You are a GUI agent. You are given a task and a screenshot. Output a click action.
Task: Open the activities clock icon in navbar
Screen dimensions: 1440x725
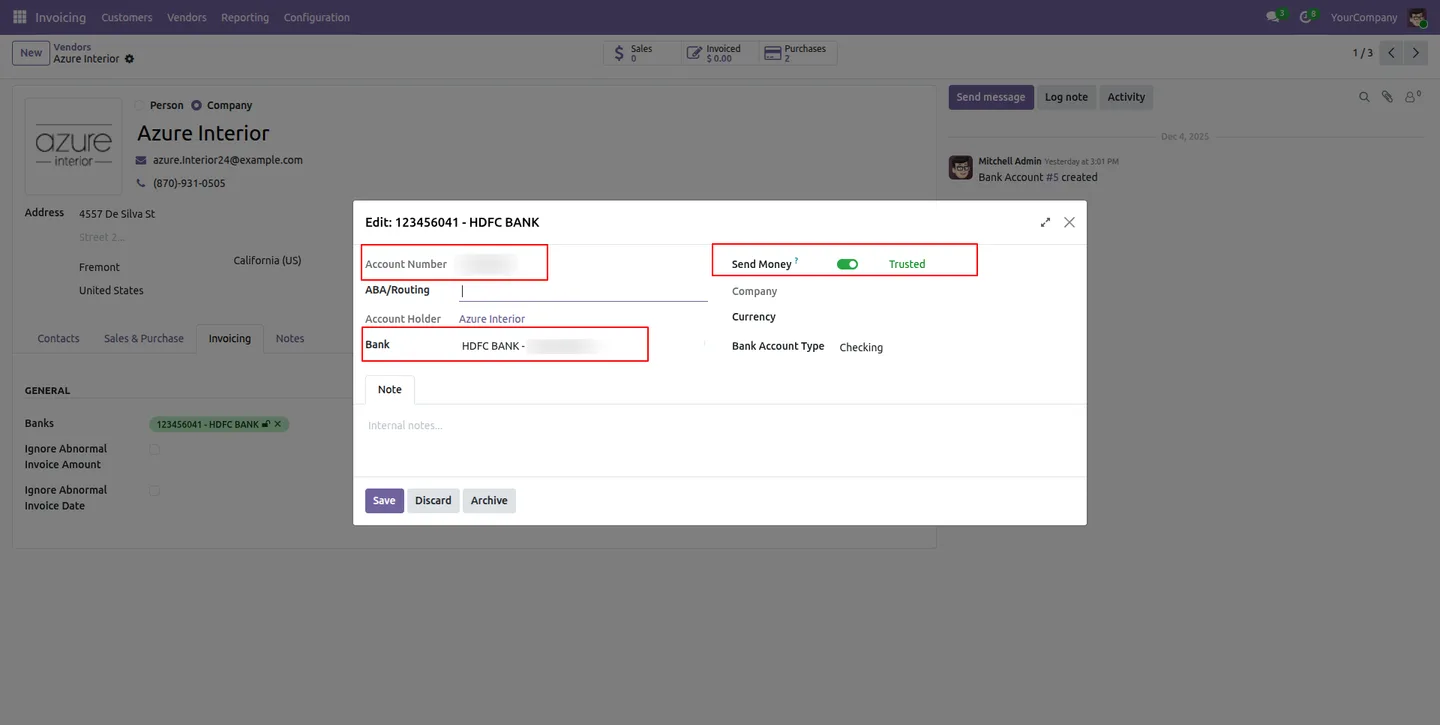coord(1307,17)
